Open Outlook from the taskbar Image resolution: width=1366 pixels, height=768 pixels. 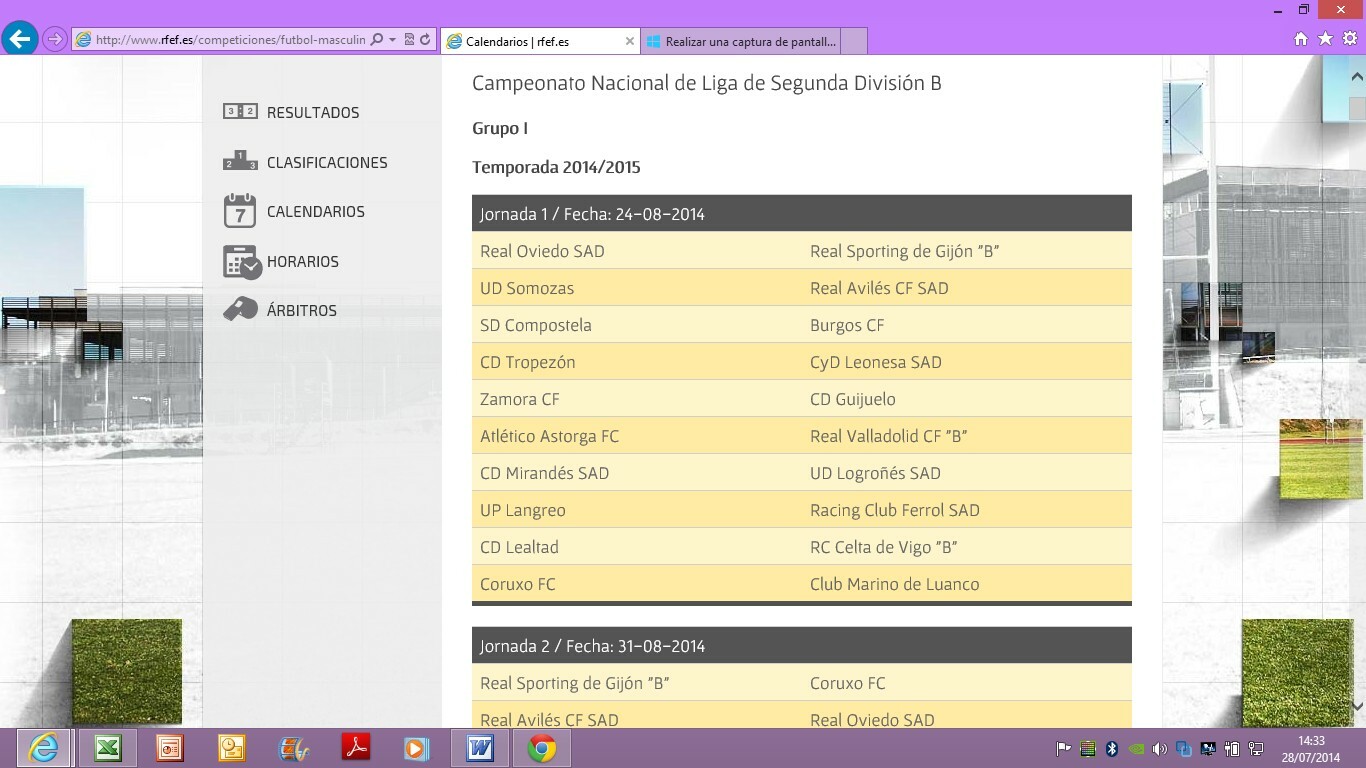pos(232,748)
